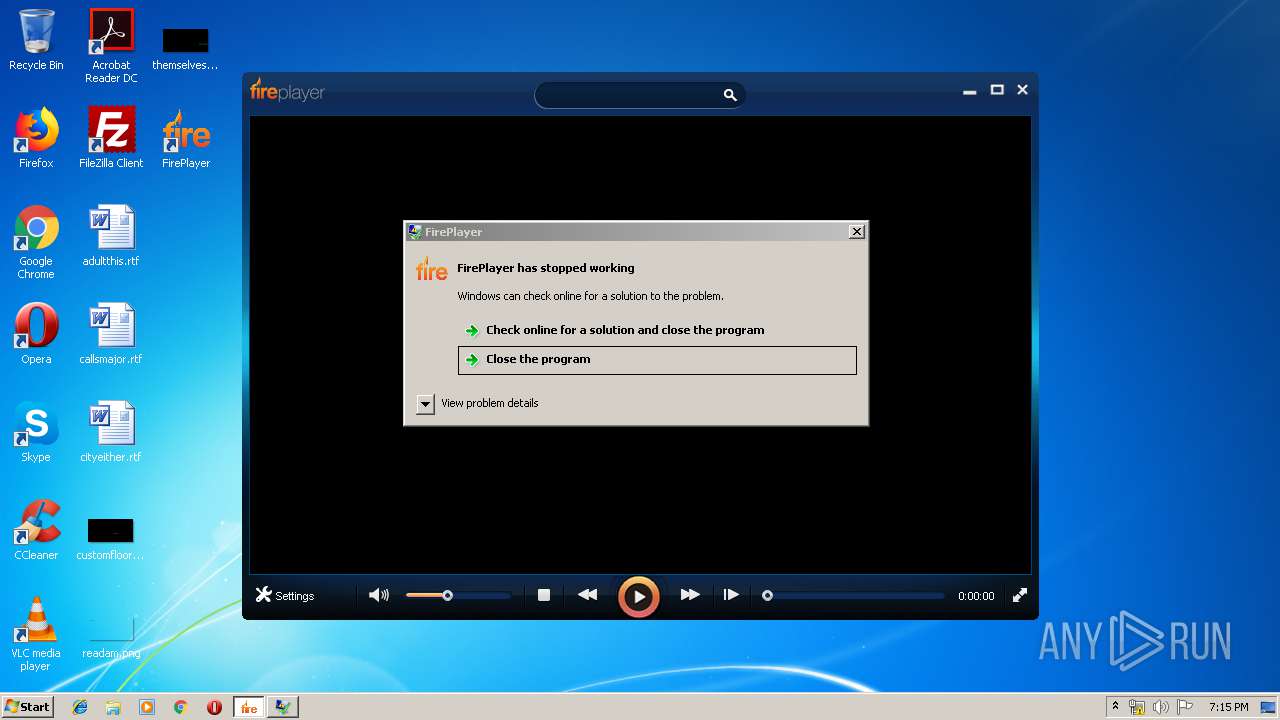This screenshot has width=1280, height=720.
Task: Open Internet Explorer from taskbar
Action: pyautogui.click(x=80, y=707)
